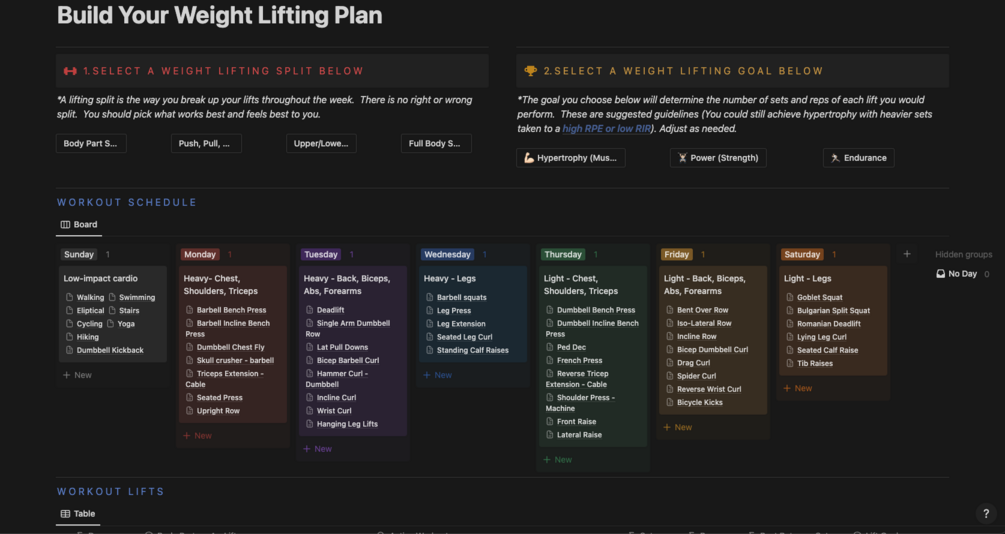Select the Hypertrophy goal button
Image resolution: width=1005 pixels, height=534 pixels.
tap(570, 158)
